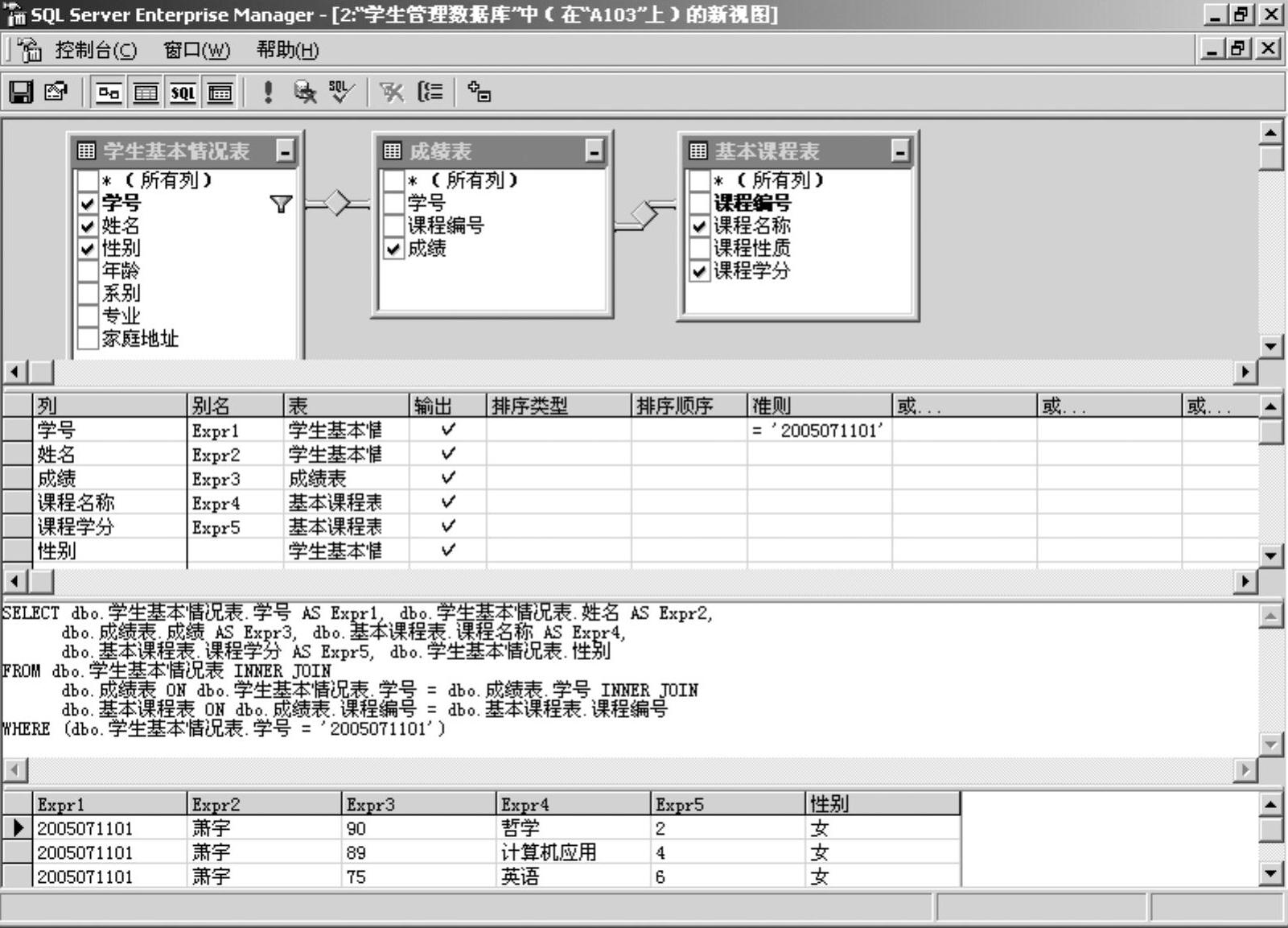Image resolution: width=1288 pixels, height=928 pixels.
Task: Click the result cell 计算机应用
Action: pos(573,852)
